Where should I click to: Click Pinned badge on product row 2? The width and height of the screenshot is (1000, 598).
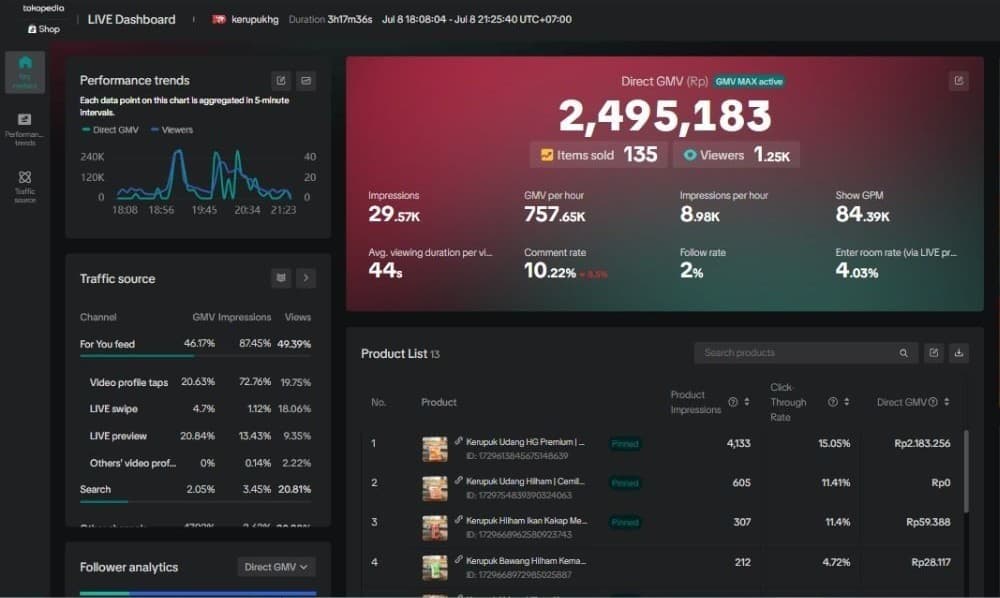[x=625, y=483]
